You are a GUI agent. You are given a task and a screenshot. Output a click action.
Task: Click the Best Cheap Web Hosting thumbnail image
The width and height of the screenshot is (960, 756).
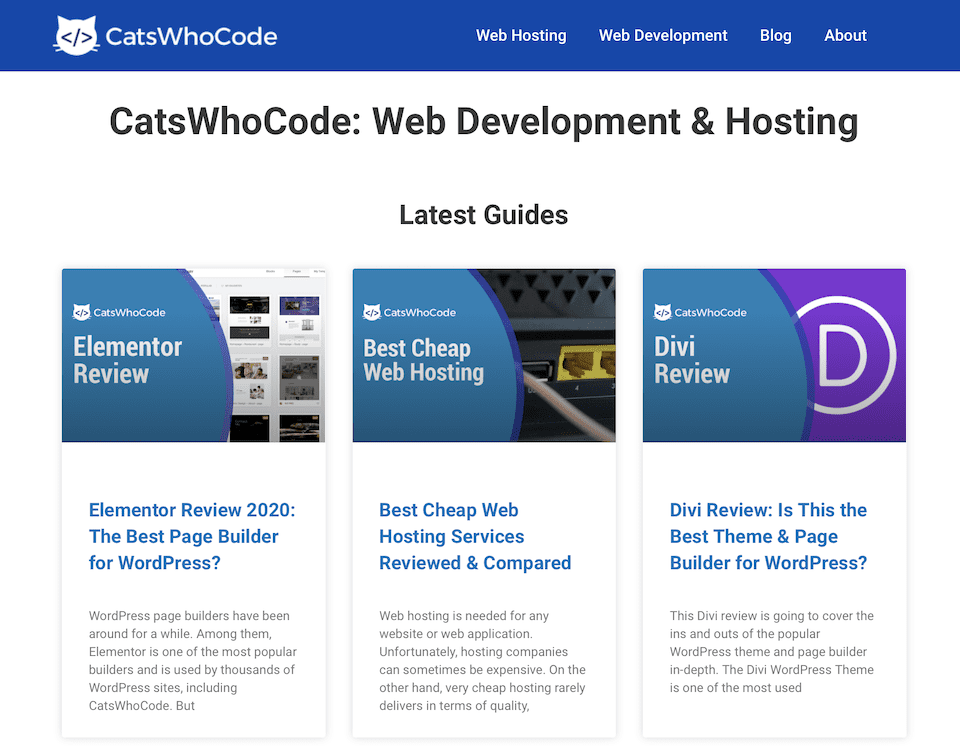coord(484,354)
